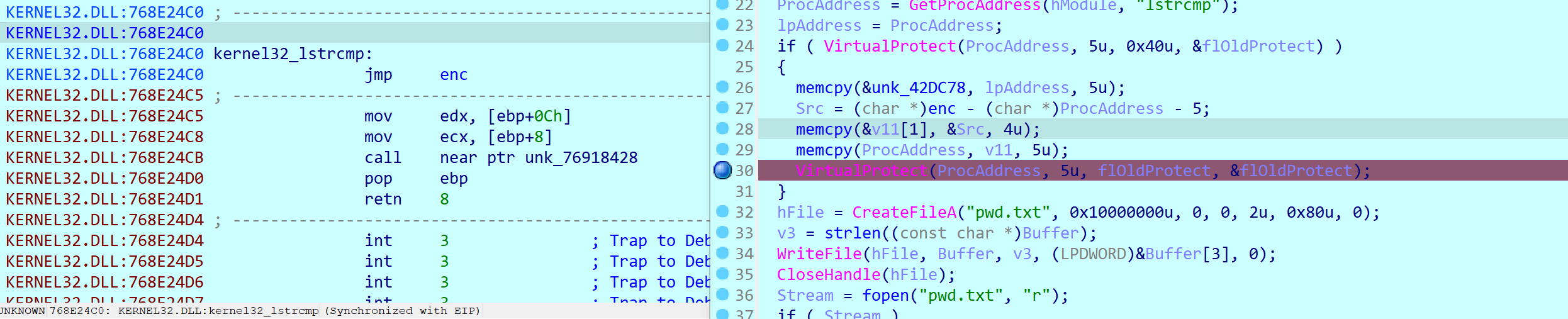The height and width of the screenshot is (319, 1568).
Task: Click the breakpoint dot on line 23
Action: 723,25
